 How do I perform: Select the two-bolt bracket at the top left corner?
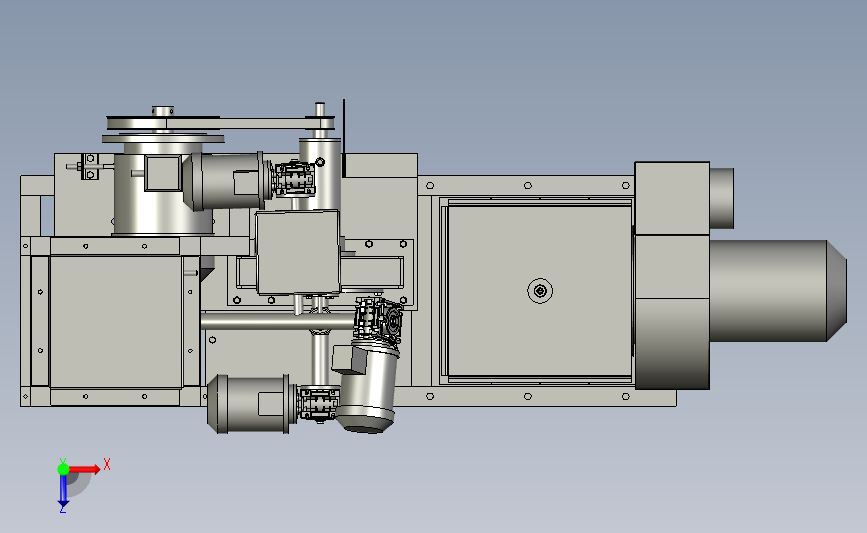click(x=90, y=166)
